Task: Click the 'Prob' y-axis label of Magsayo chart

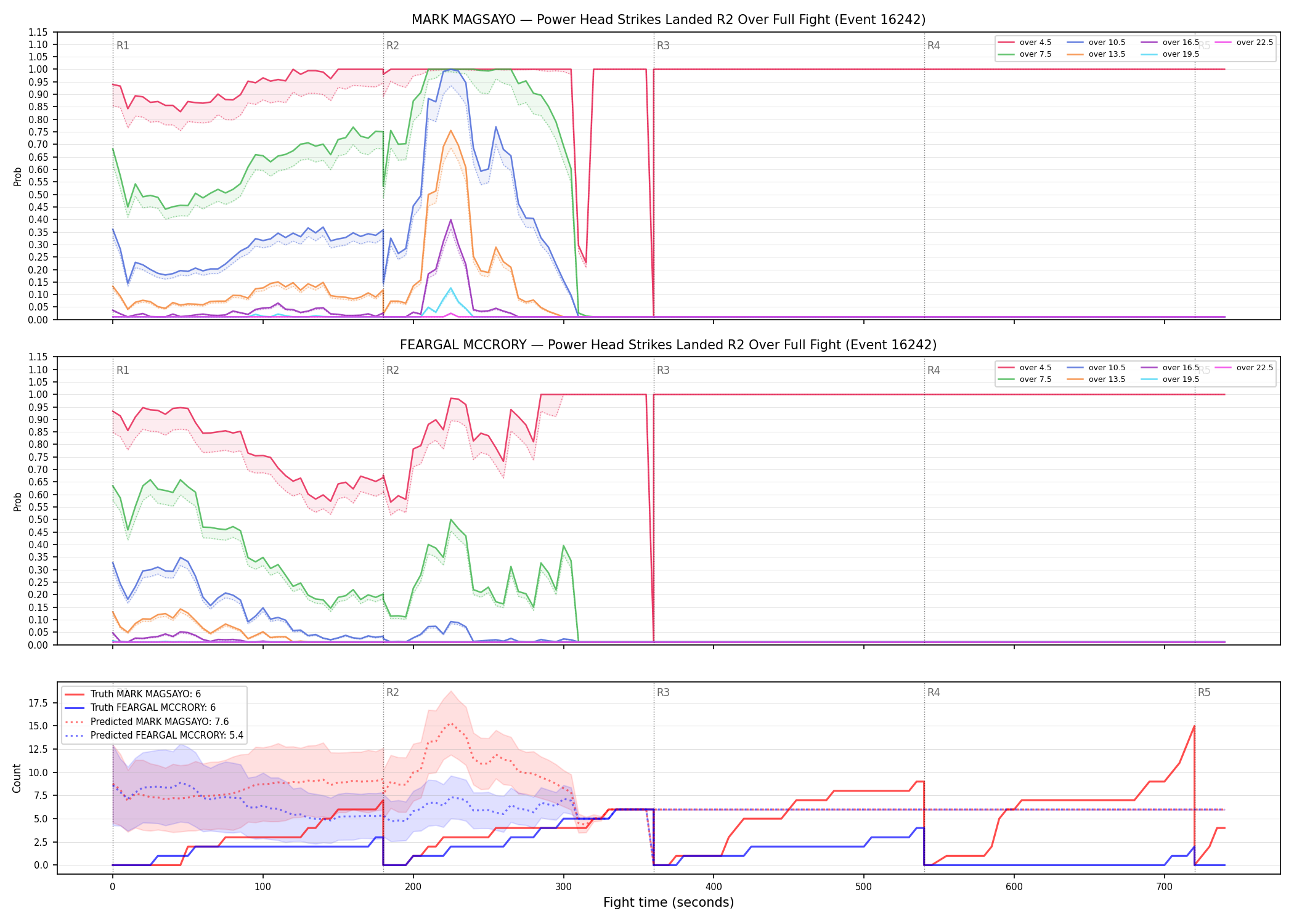Action: pos(17,176)
